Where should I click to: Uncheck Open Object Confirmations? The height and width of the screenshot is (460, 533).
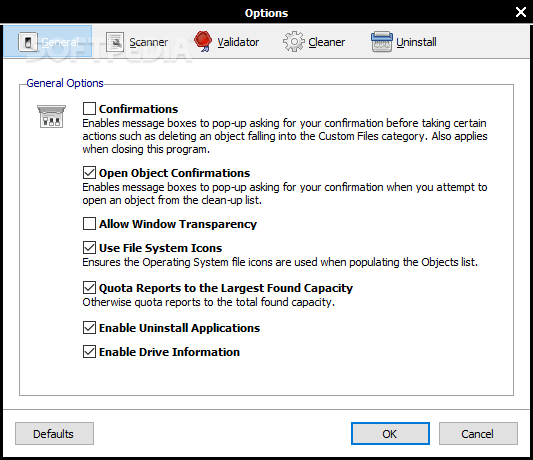(x=89, y=173)
